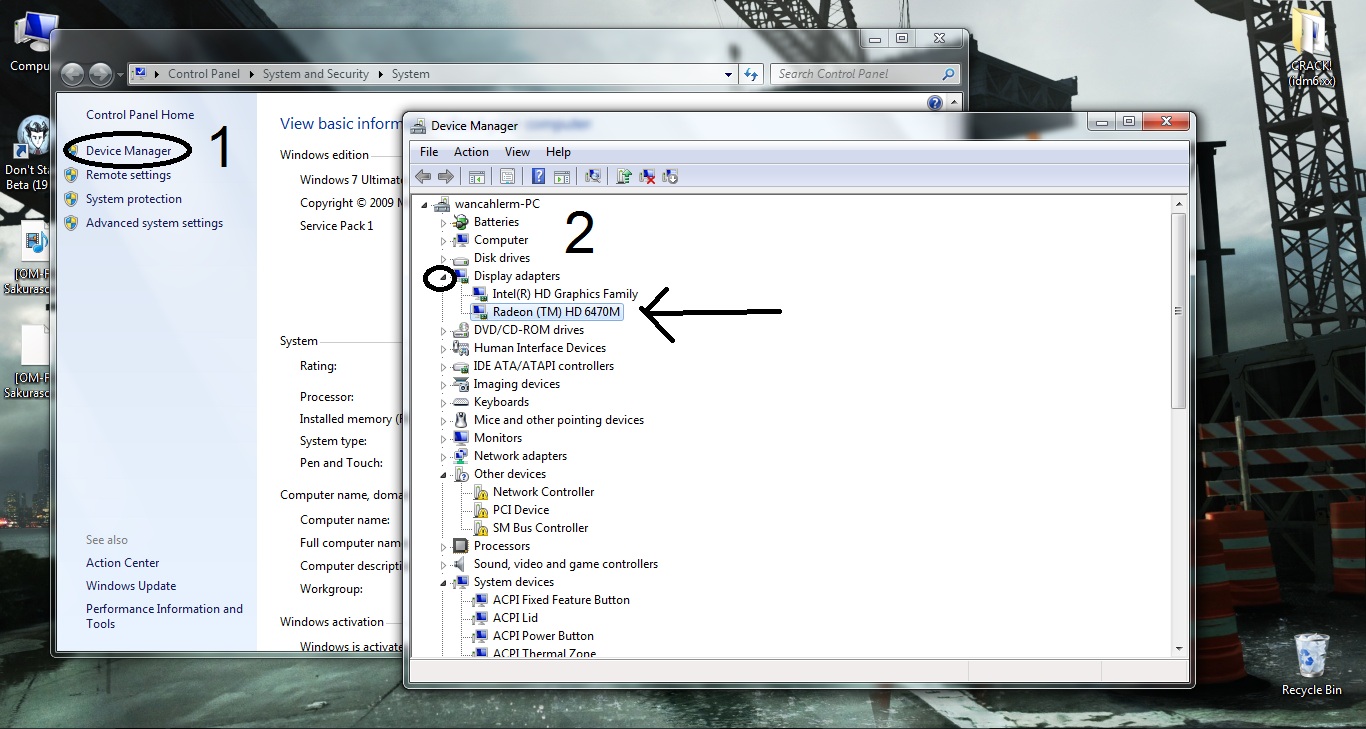Viewport: 1366px width, 729px height.
Task: Open the Help menu in Device Manager
Action: tap(558, 152)
